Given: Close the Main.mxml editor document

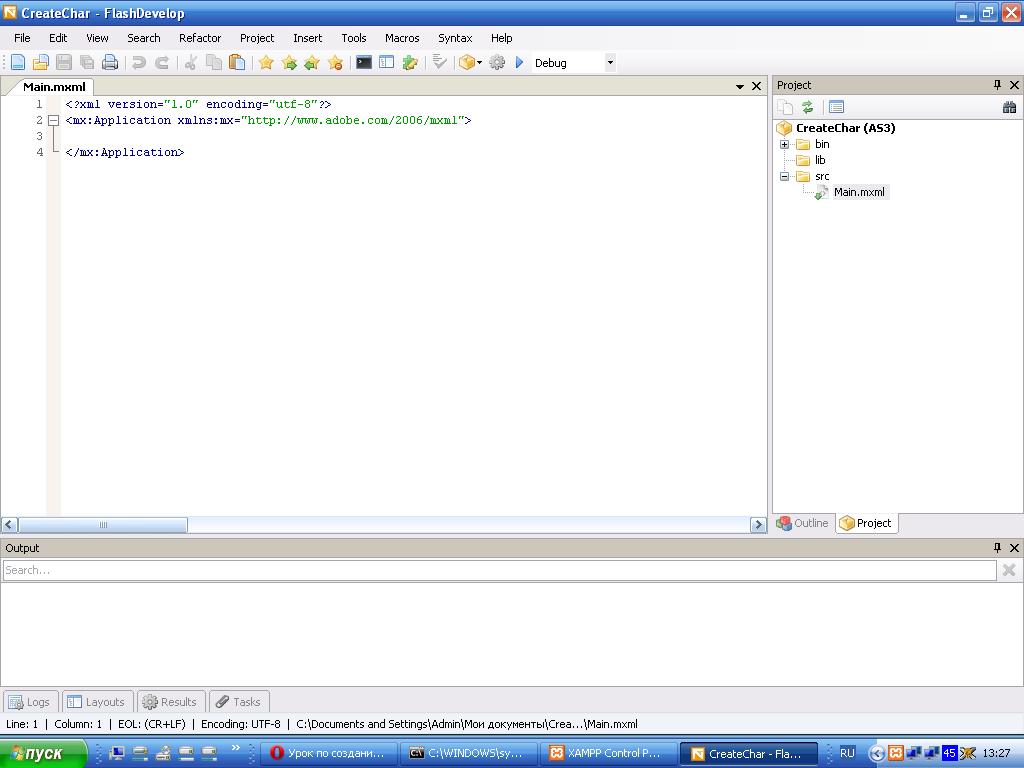Looking at the screenshot, I should 756,86.
